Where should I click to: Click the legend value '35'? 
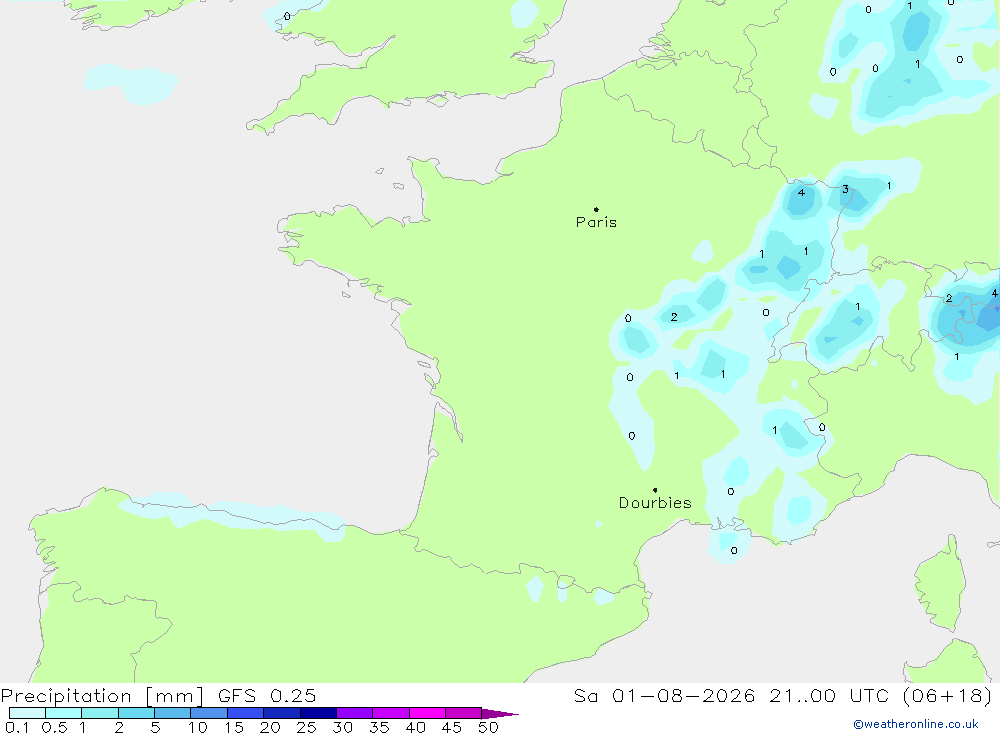tap(379, 727)
